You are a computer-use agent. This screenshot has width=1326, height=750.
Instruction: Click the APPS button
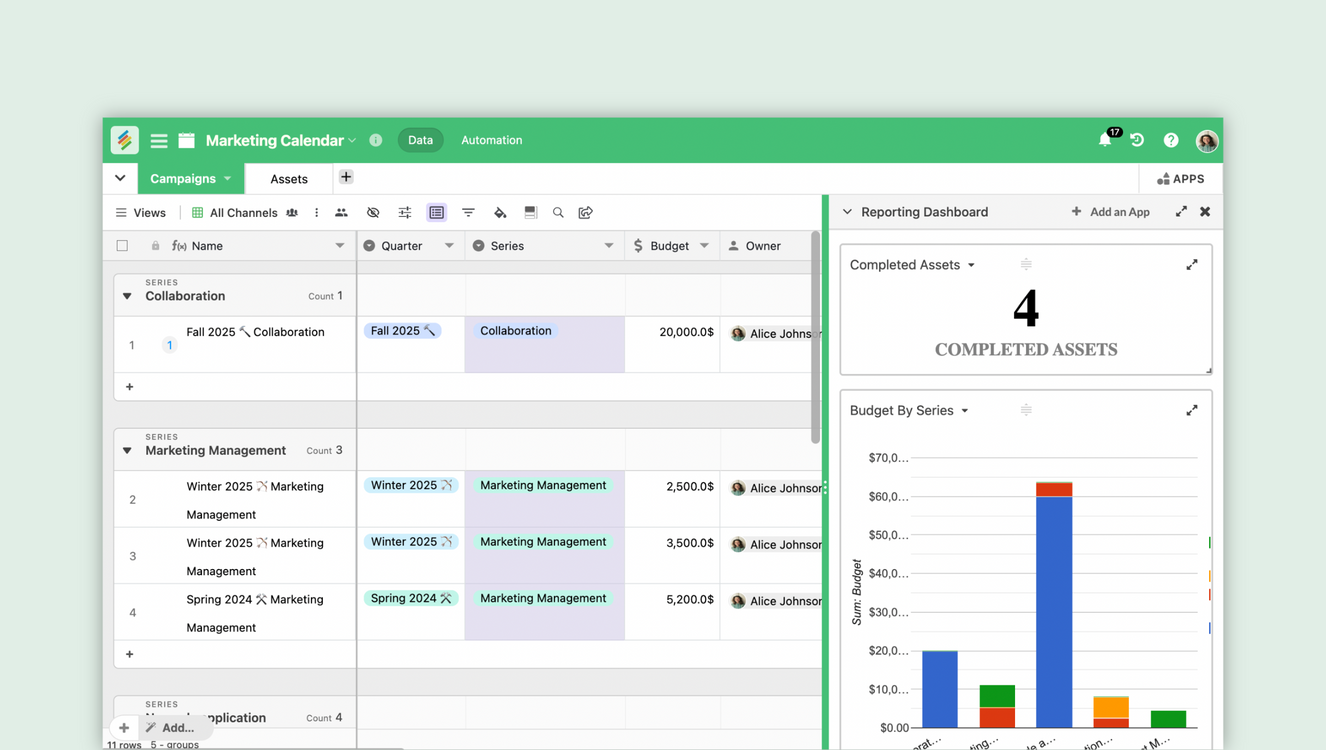[1181, 179]
